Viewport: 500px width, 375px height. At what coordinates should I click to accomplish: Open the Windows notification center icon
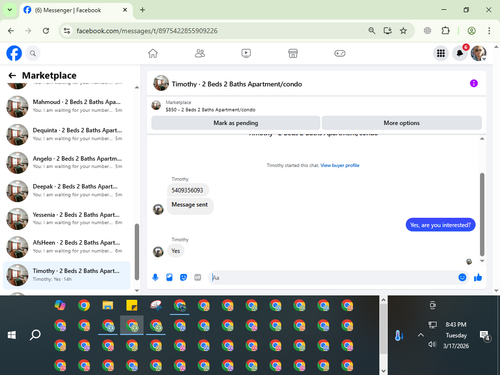484,335
